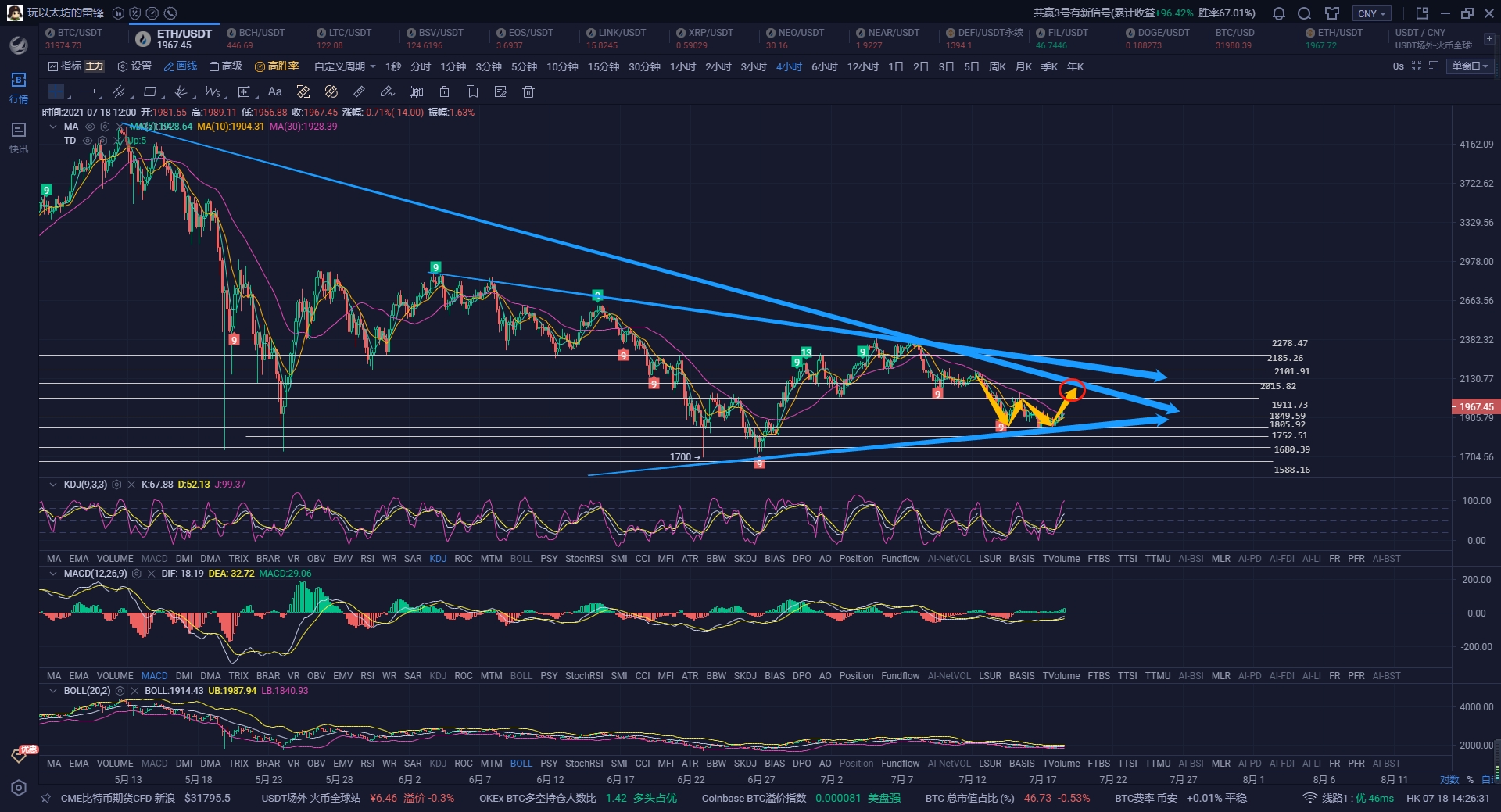The width and height of the screenshot is (1501, 812).
Task: Open the notification bell icon
Action: tap(1279, 13)
